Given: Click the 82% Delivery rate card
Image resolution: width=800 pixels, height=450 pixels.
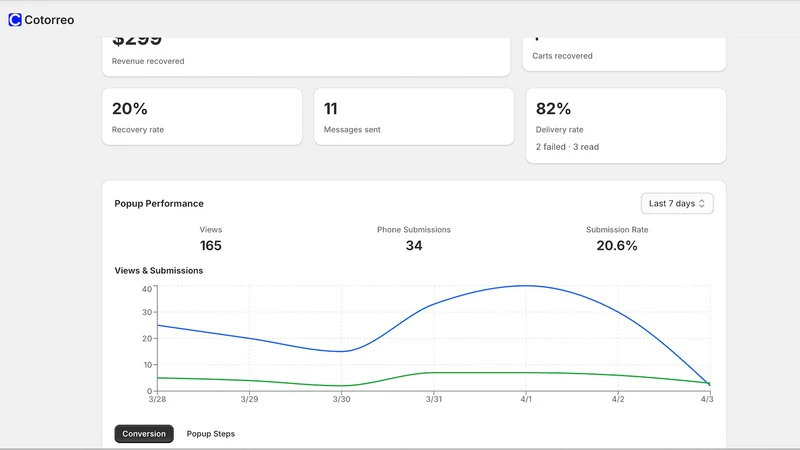Looking at the screenshot, I should tap(626, 126).
